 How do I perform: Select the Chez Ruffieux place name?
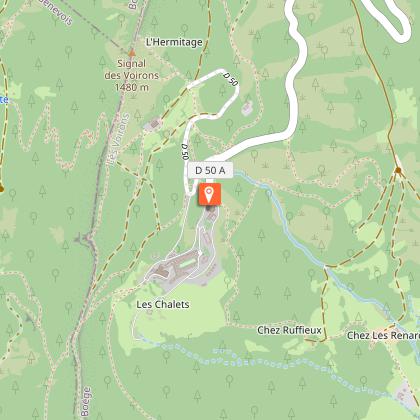[289, 330]
